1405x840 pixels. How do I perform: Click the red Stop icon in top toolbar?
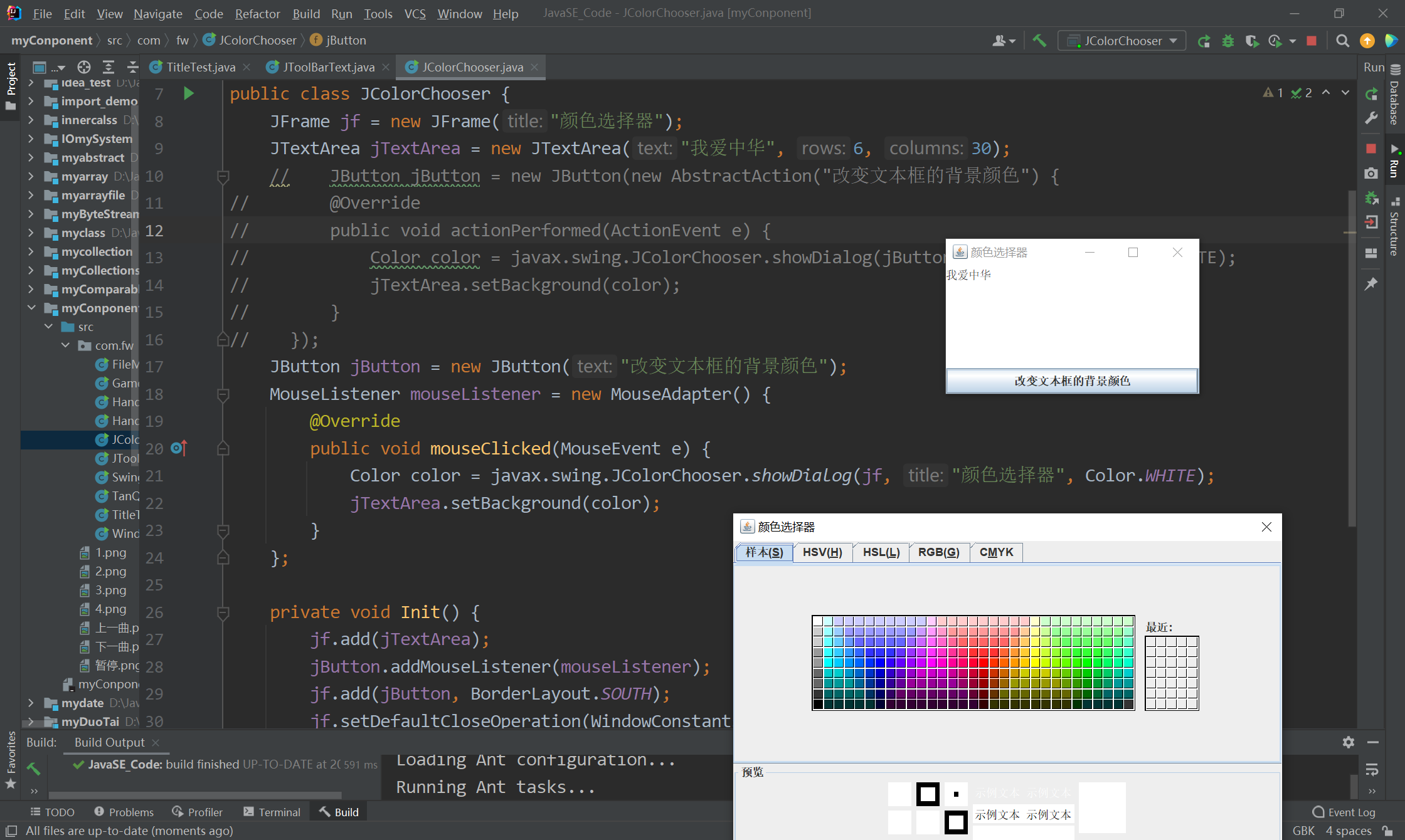point(1311,41)
